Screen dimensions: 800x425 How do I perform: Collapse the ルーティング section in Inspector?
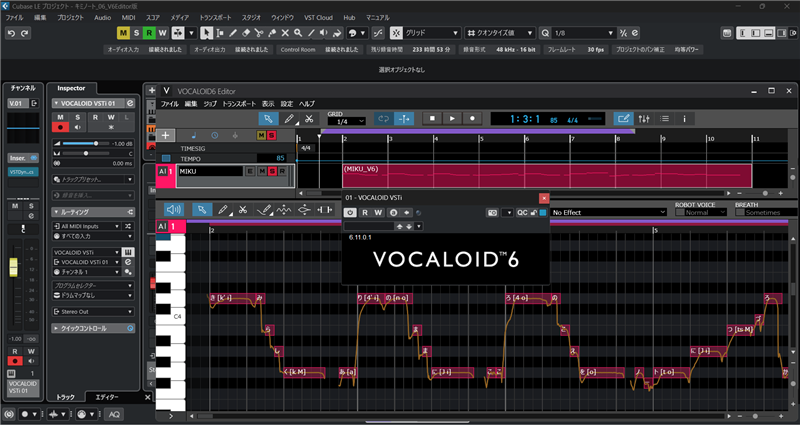click(x=93, y=212)
